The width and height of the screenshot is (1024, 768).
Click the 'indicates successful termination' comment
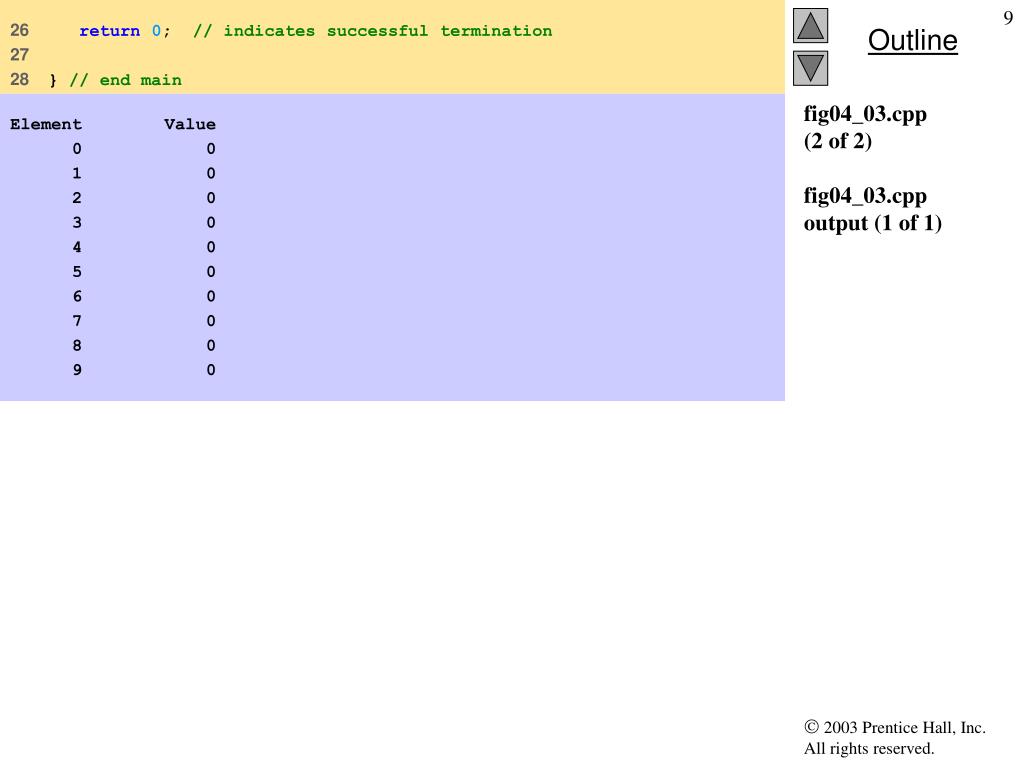[372, 31]
